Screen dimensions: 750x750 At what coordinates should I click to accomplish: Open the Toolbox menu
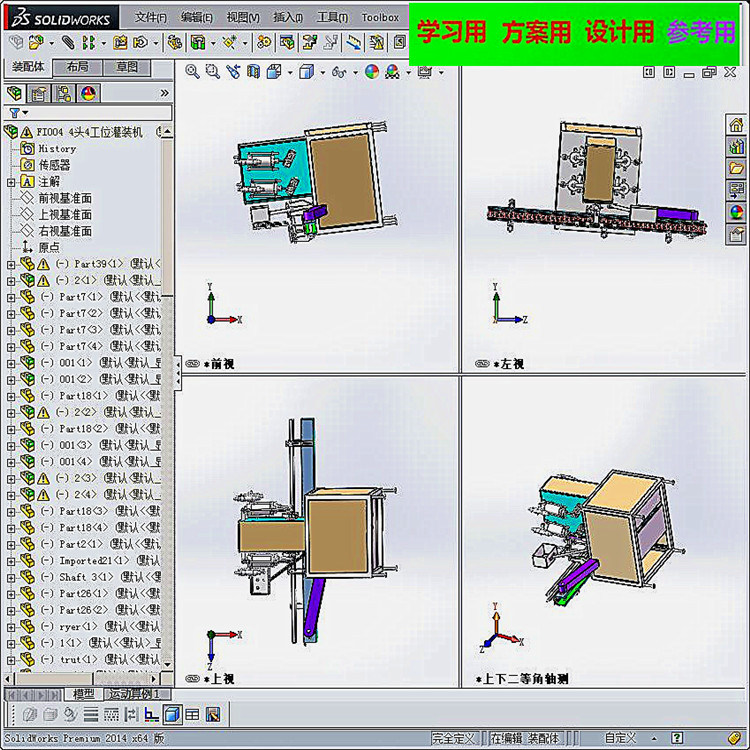(380, 18)
